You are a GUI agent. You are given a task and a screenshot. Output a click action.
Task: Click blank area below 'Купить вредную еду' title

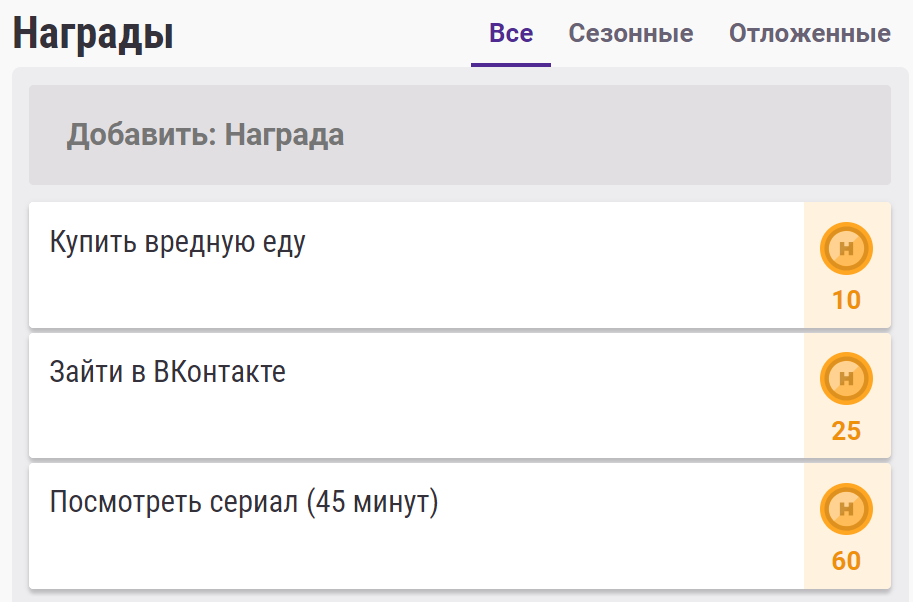point(400,295)
